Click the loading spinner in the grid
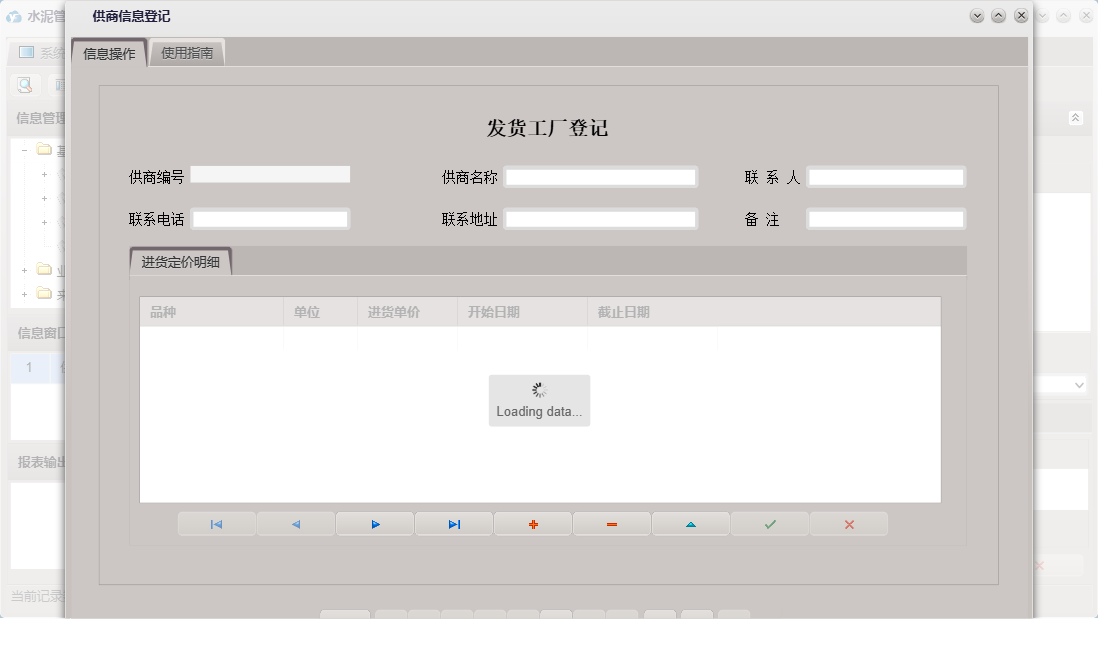 (539, 390)
